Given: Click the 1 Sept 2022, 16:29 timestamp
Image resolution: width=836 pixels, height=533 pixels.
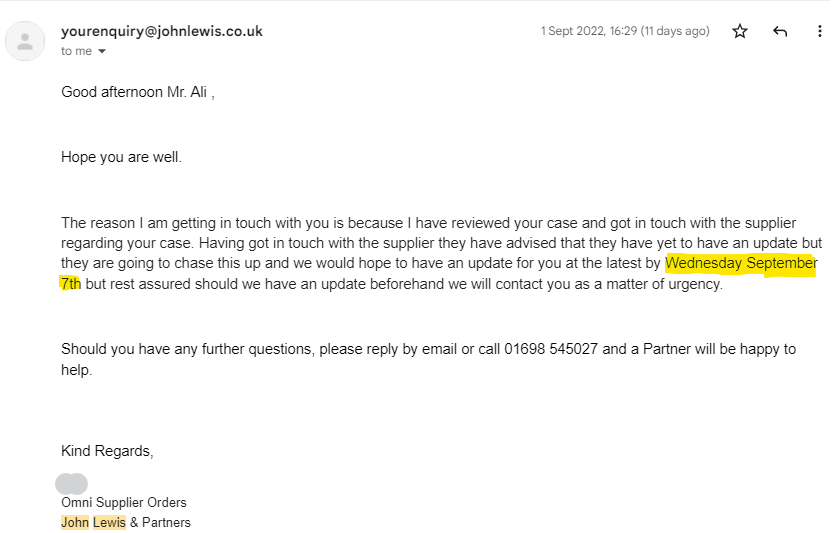Looking at the screenshot, I should 587,31.
